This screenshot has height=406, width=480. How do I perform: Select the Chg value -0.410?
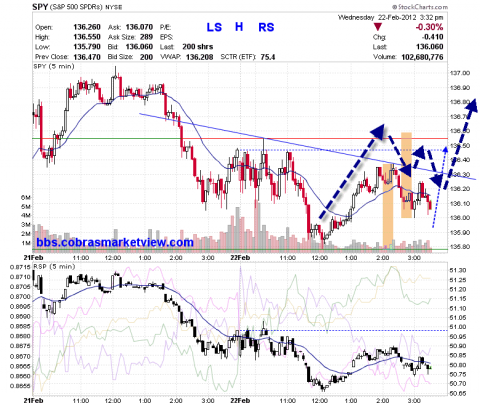click(x=432, y=37)
